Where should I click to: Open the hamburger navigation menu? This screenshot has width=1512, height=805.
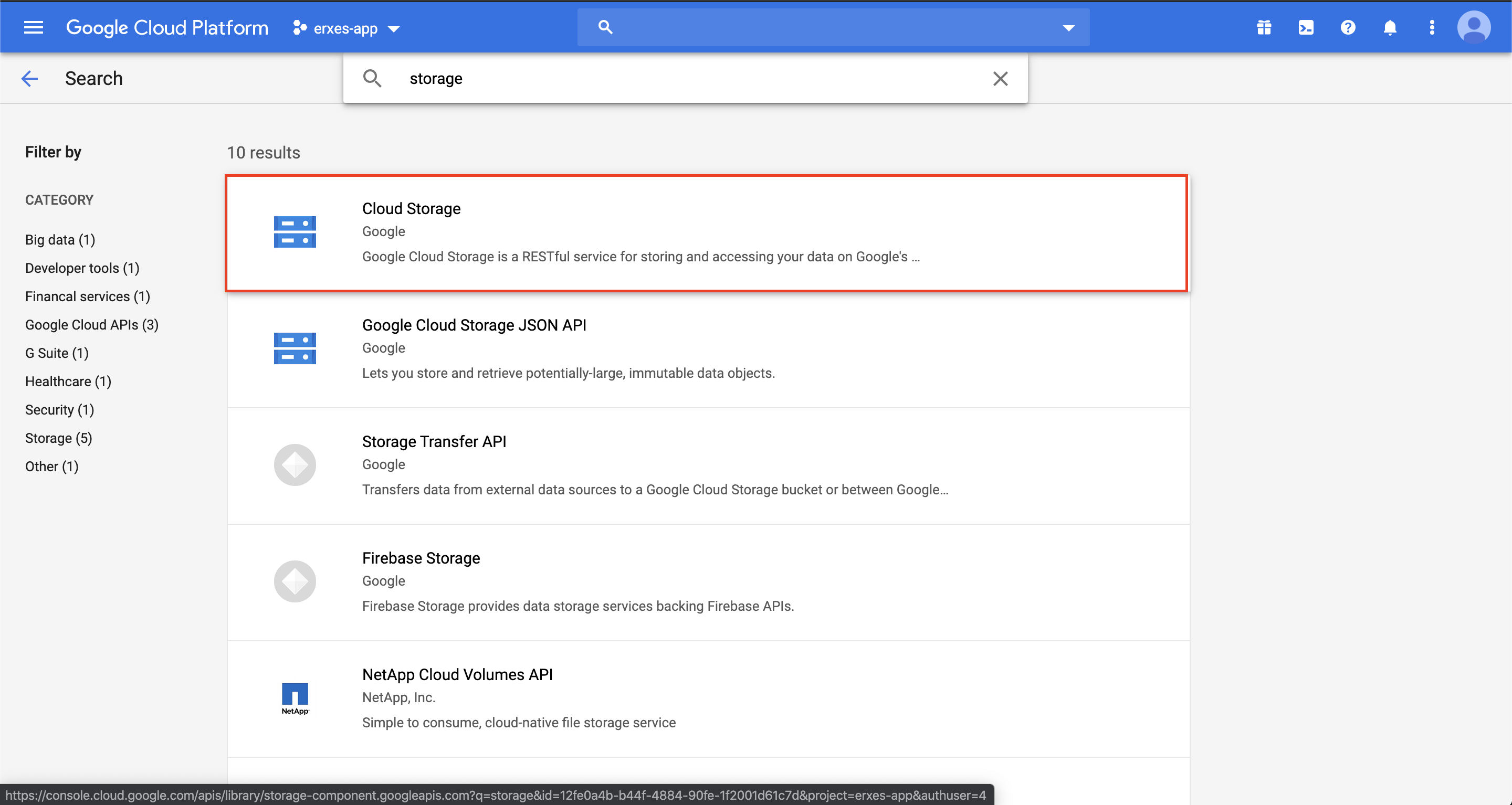[x=34, y=28]
